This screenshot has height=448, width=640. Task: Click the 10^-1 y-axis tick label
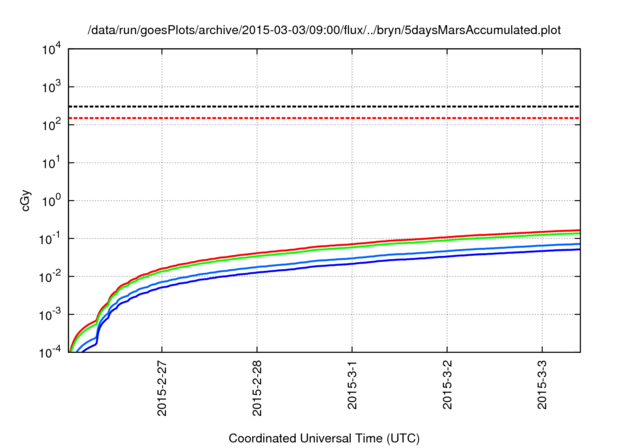click(x=51, y=238)
